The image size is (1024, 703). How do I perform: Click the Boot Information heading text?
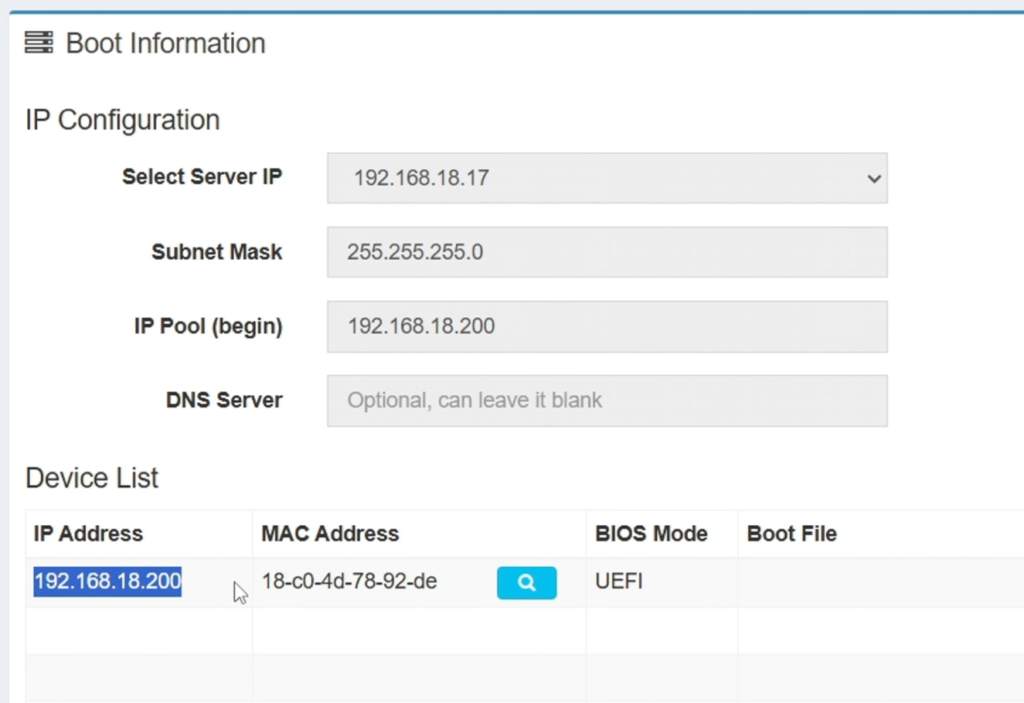click(x=165, y=42)
